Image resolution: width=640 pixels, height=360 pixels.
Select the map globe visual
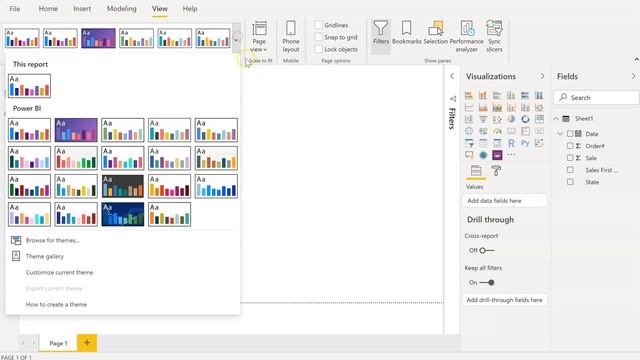(x=469, y=131)
